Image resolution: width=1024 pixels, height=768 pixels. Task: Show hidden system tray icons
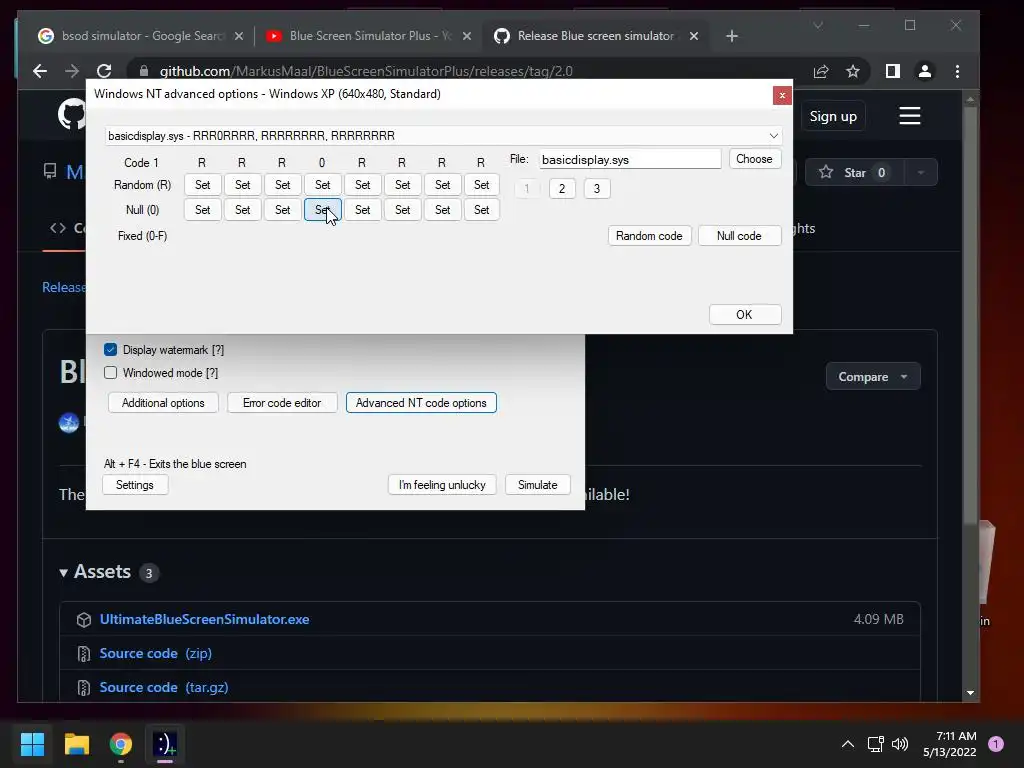(848, 744)
